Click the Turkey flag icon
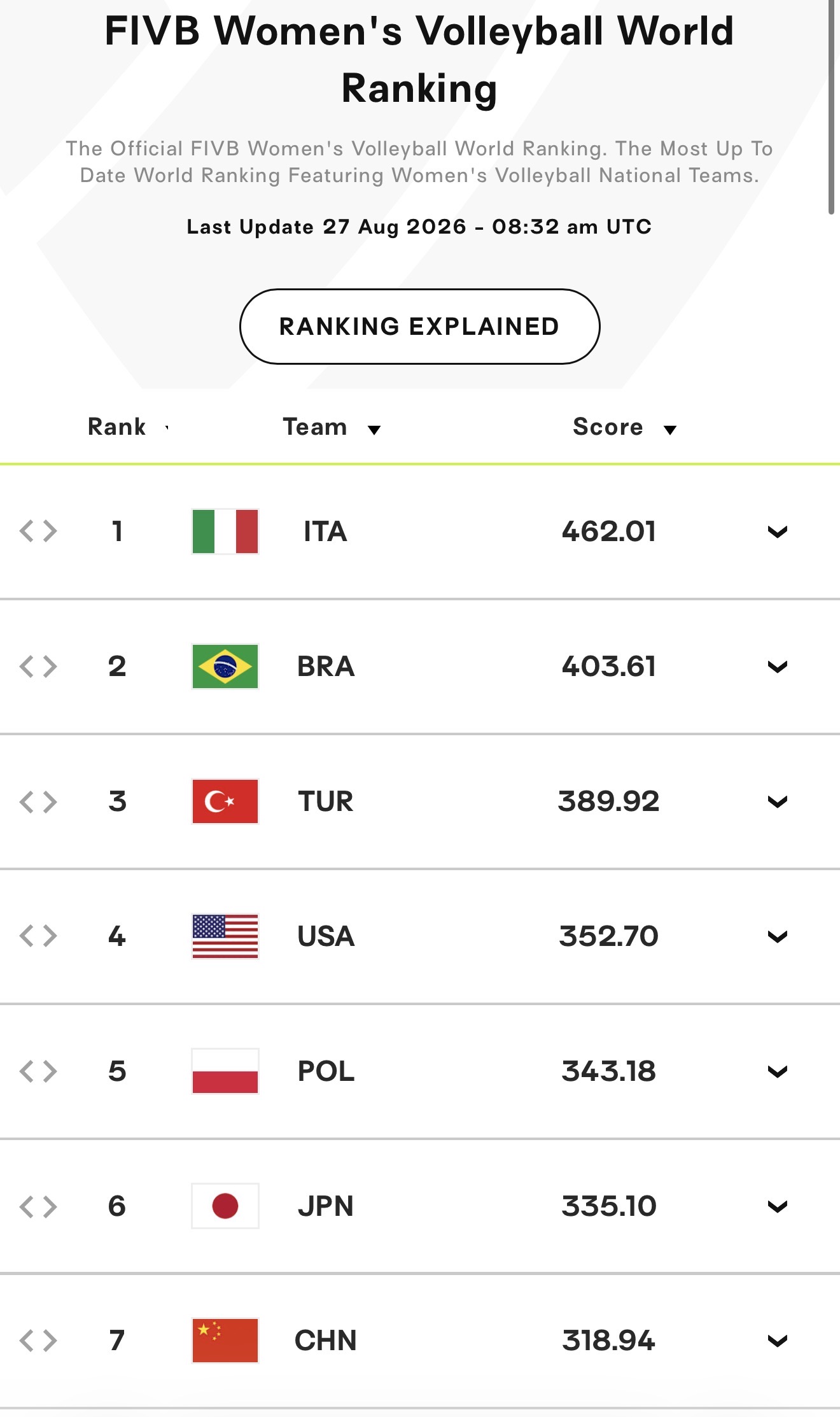 pyautogui.click(x=225, y=801)
